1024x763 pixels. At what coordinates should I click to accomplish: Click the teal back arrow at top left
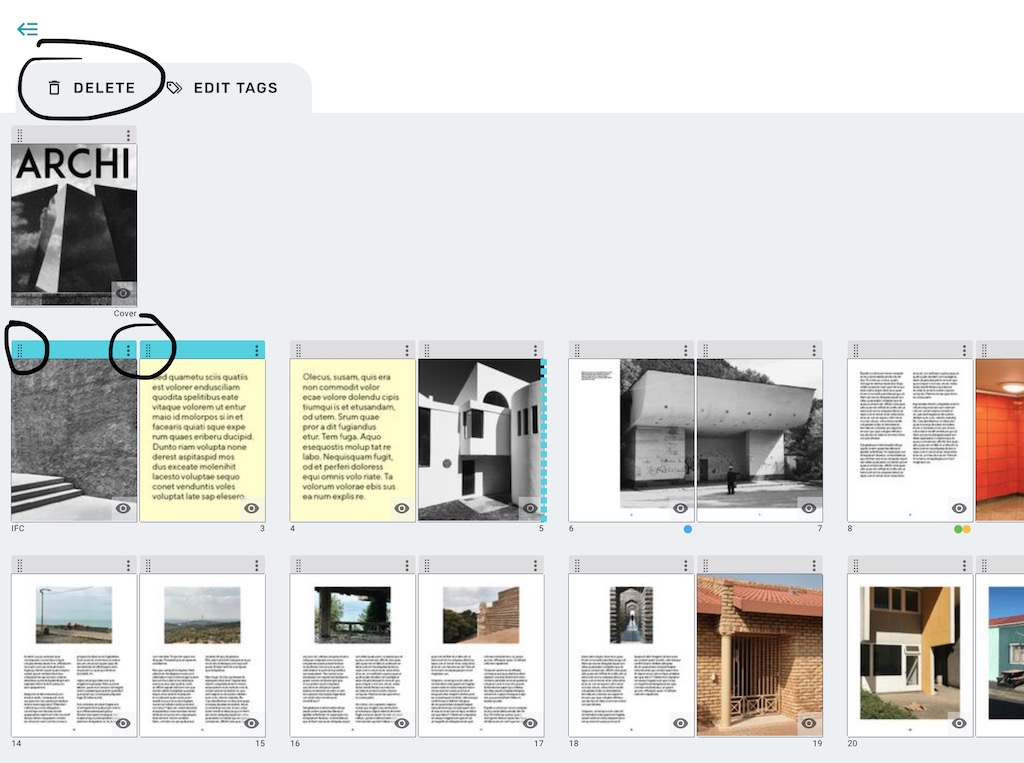(x=27, y=29)
